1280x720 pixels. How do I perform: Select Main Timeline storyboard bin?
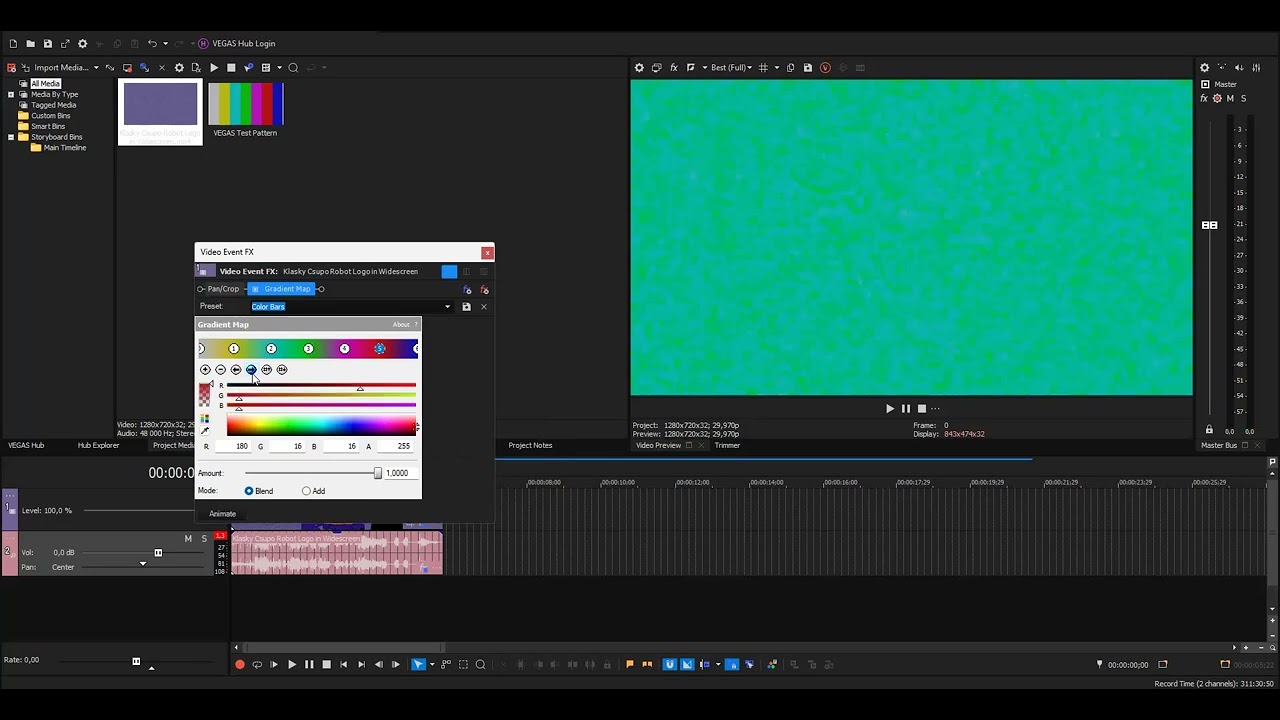pos(65,148)
